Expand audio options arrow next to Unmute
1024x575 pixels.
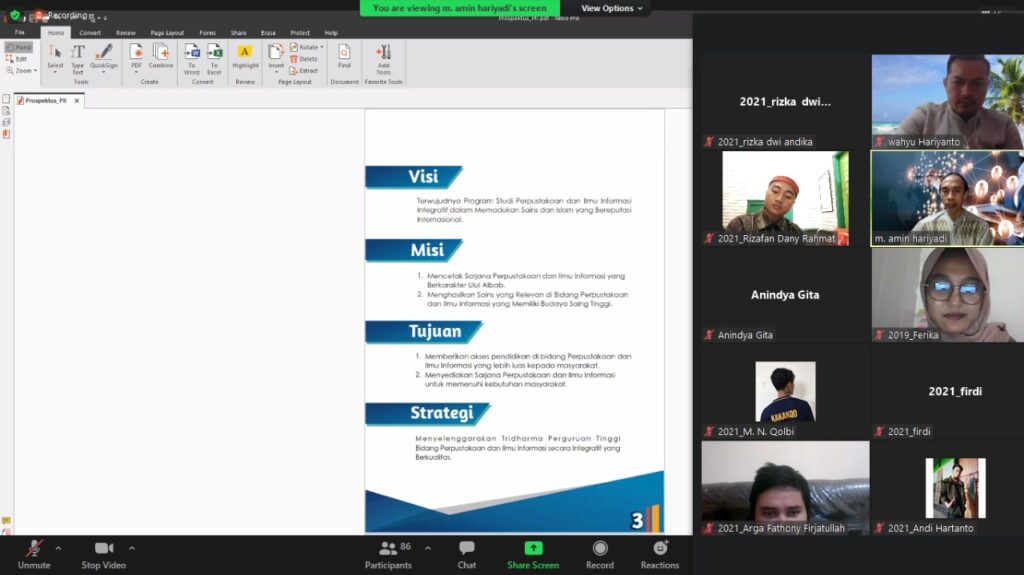[x=58, y=548]
